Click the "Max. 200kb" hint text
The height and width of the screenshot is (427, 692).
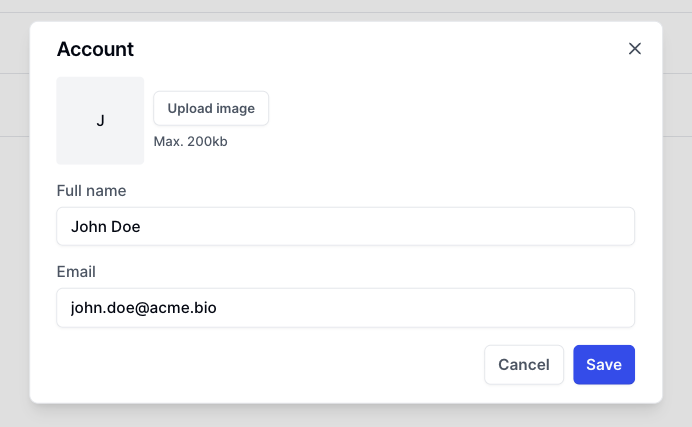tap(190, 142)
